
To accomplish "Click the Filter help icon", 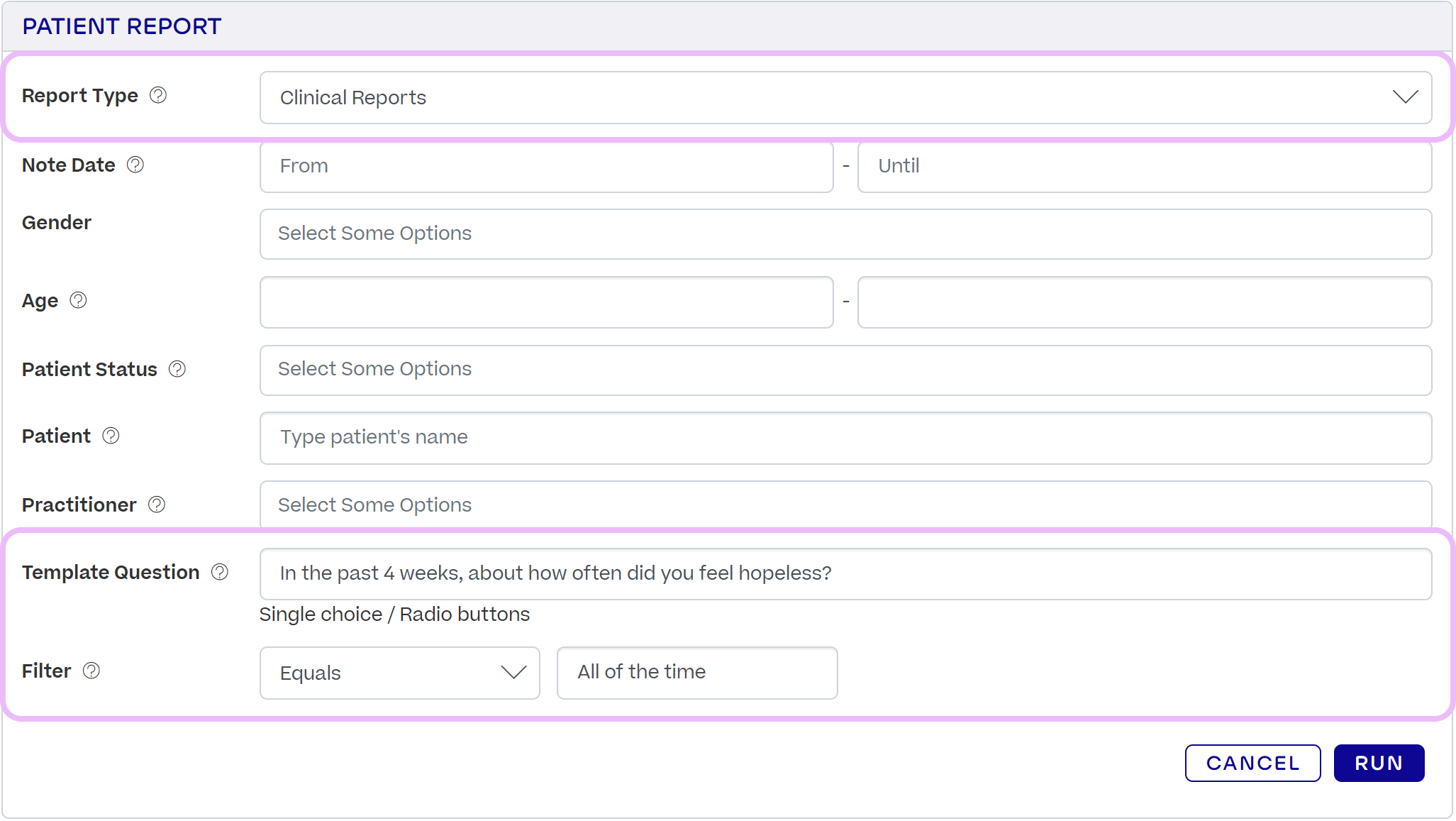I will click(x=91, y=670).
